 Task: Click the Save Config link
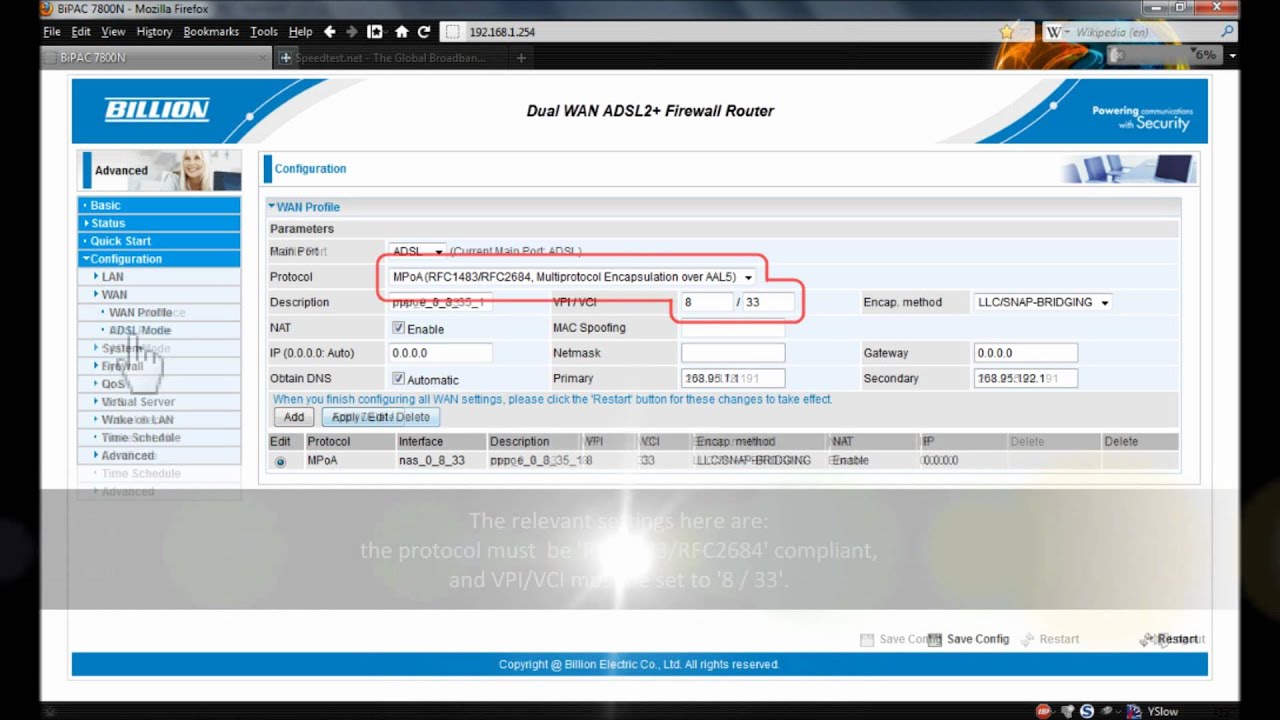coord(978,640)
